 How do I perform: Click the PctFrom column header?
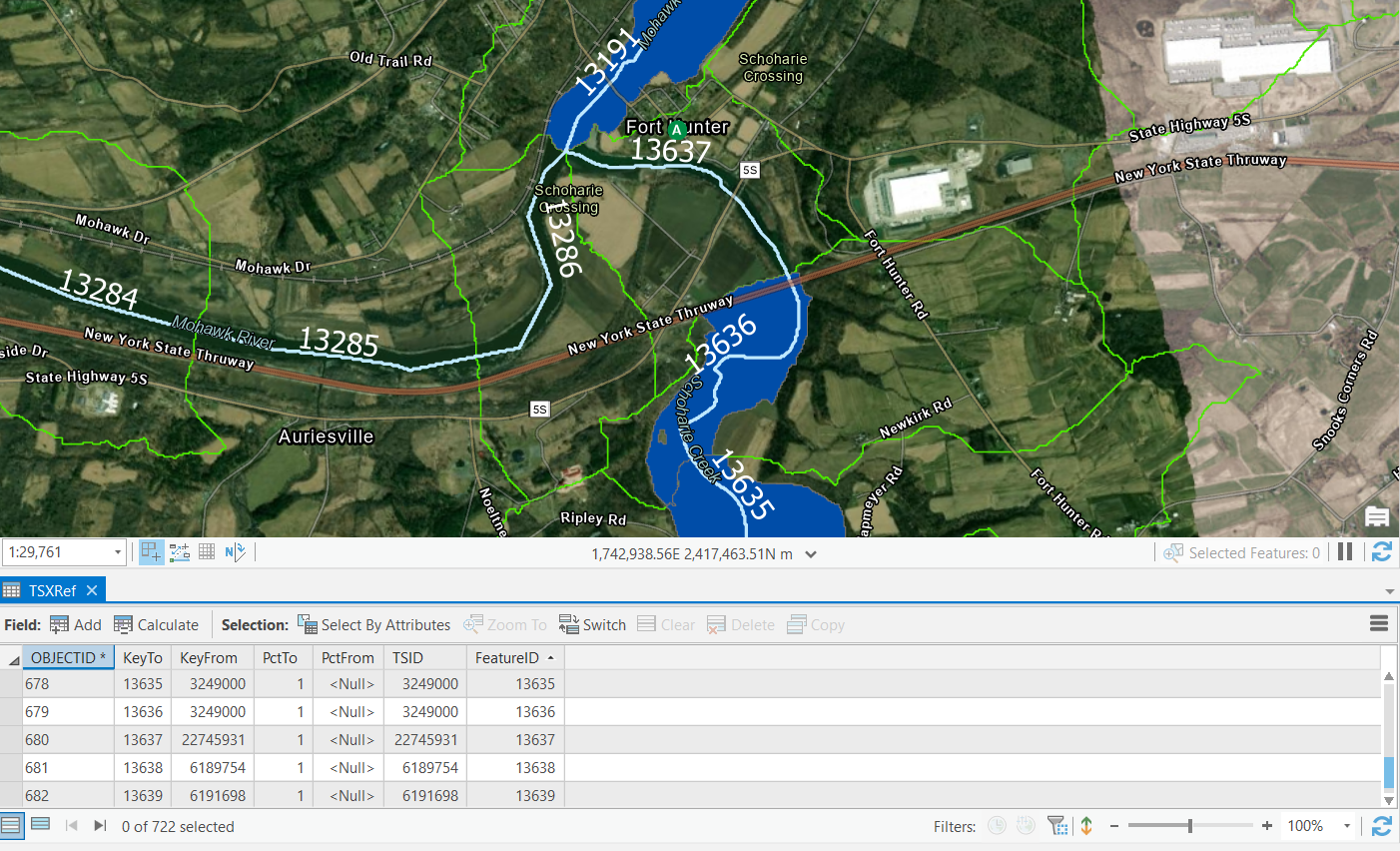click(x=349, y=657)
